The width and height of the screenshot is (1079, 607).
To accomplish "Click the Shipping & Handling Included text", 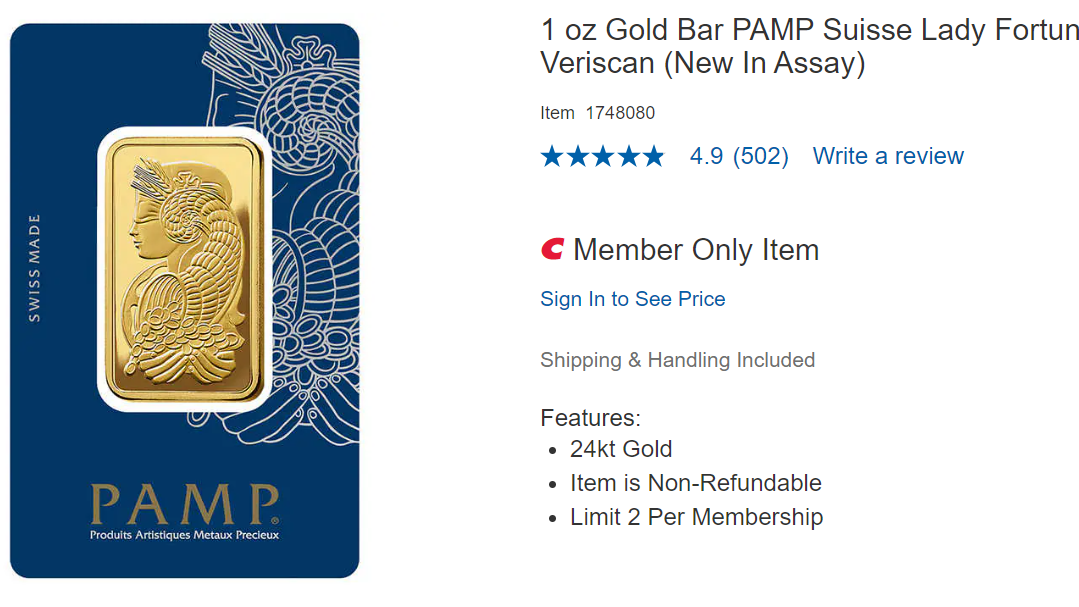I will click(x=677, y=360).
